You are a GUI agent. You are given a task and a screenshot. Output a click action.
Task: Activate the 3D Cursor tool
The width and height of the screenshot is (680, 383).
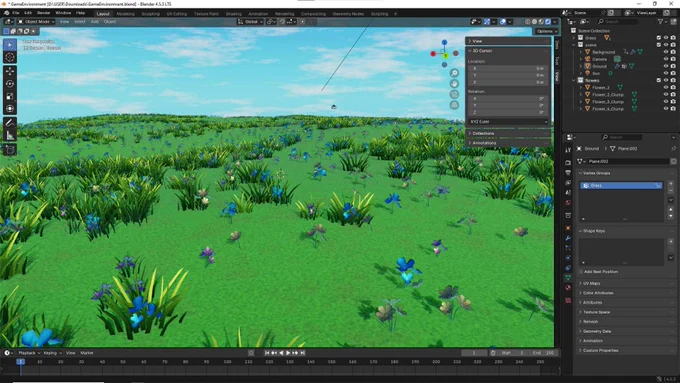10,57
